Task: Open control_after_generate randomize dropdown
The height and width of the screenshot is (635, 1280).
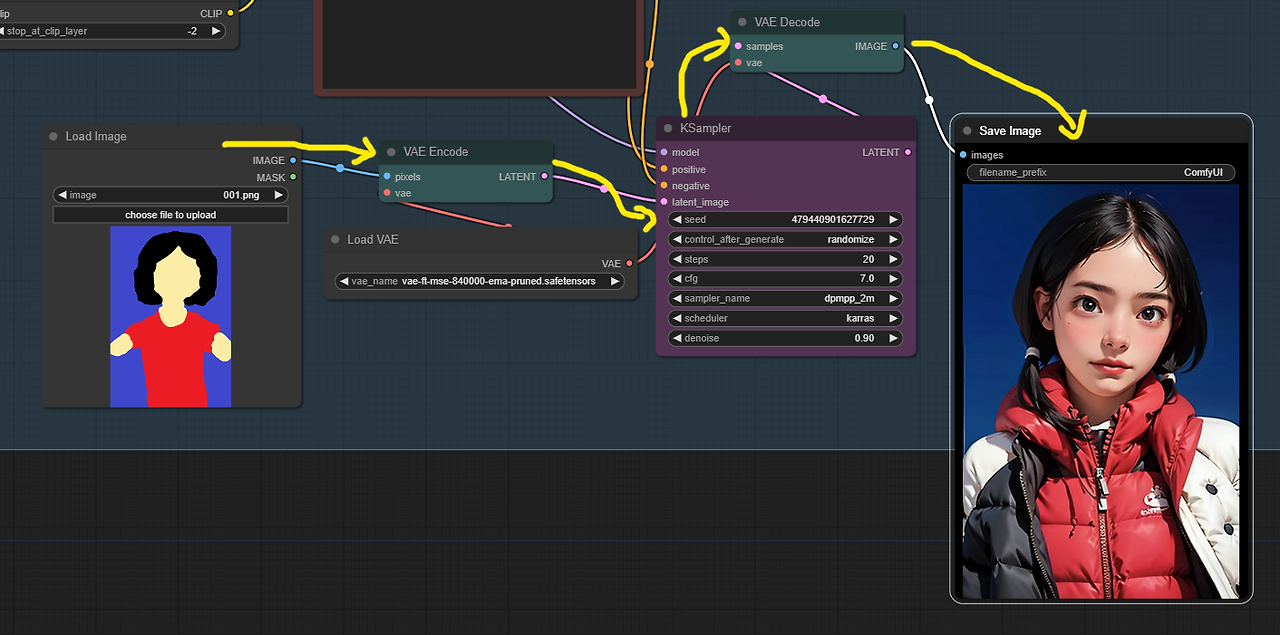Action: click(785, 239)
